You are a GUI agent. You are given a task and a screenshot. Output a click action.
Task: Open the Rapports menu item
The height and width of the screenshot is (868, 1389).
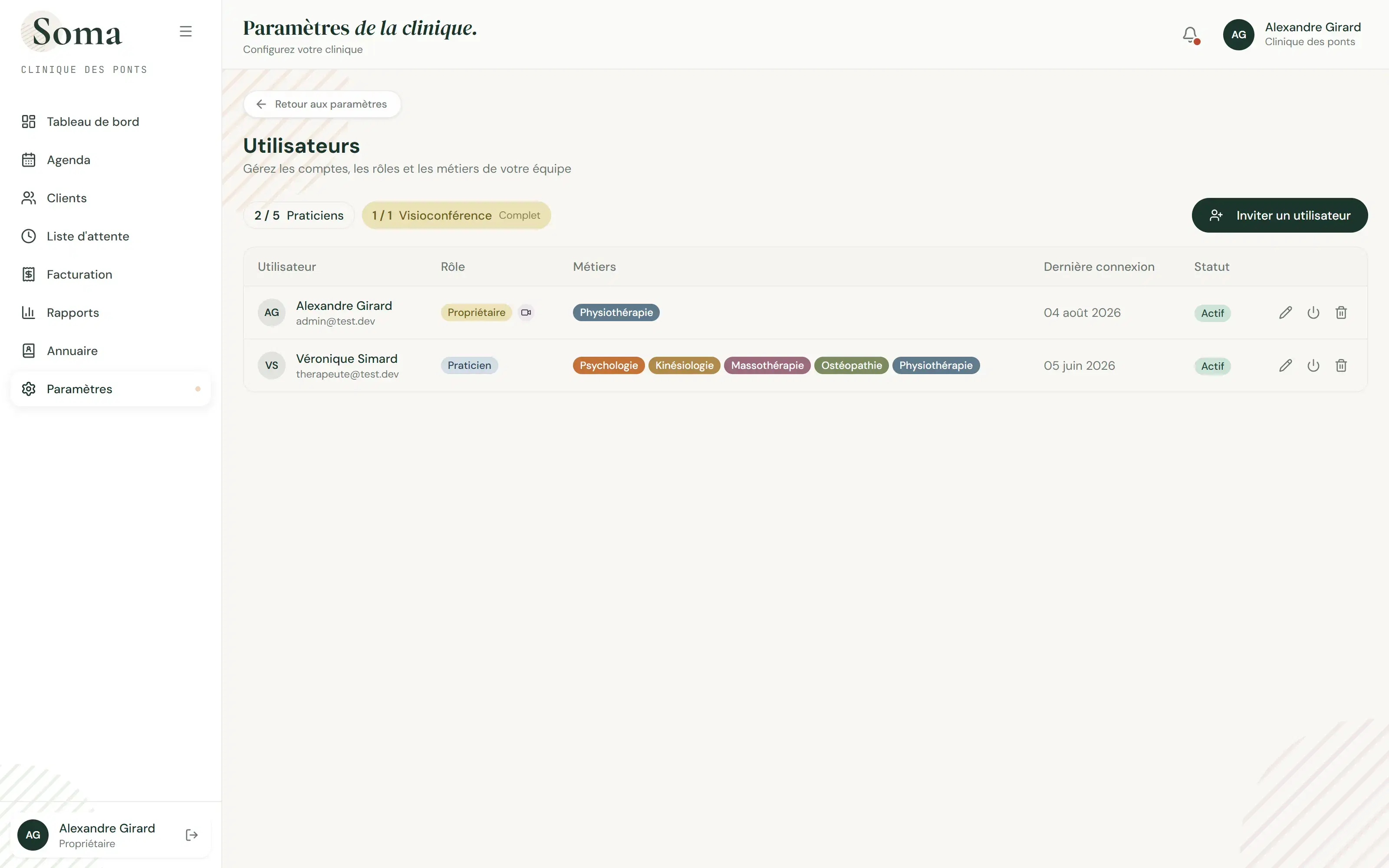pyautogui.click(x=111, y=312)
